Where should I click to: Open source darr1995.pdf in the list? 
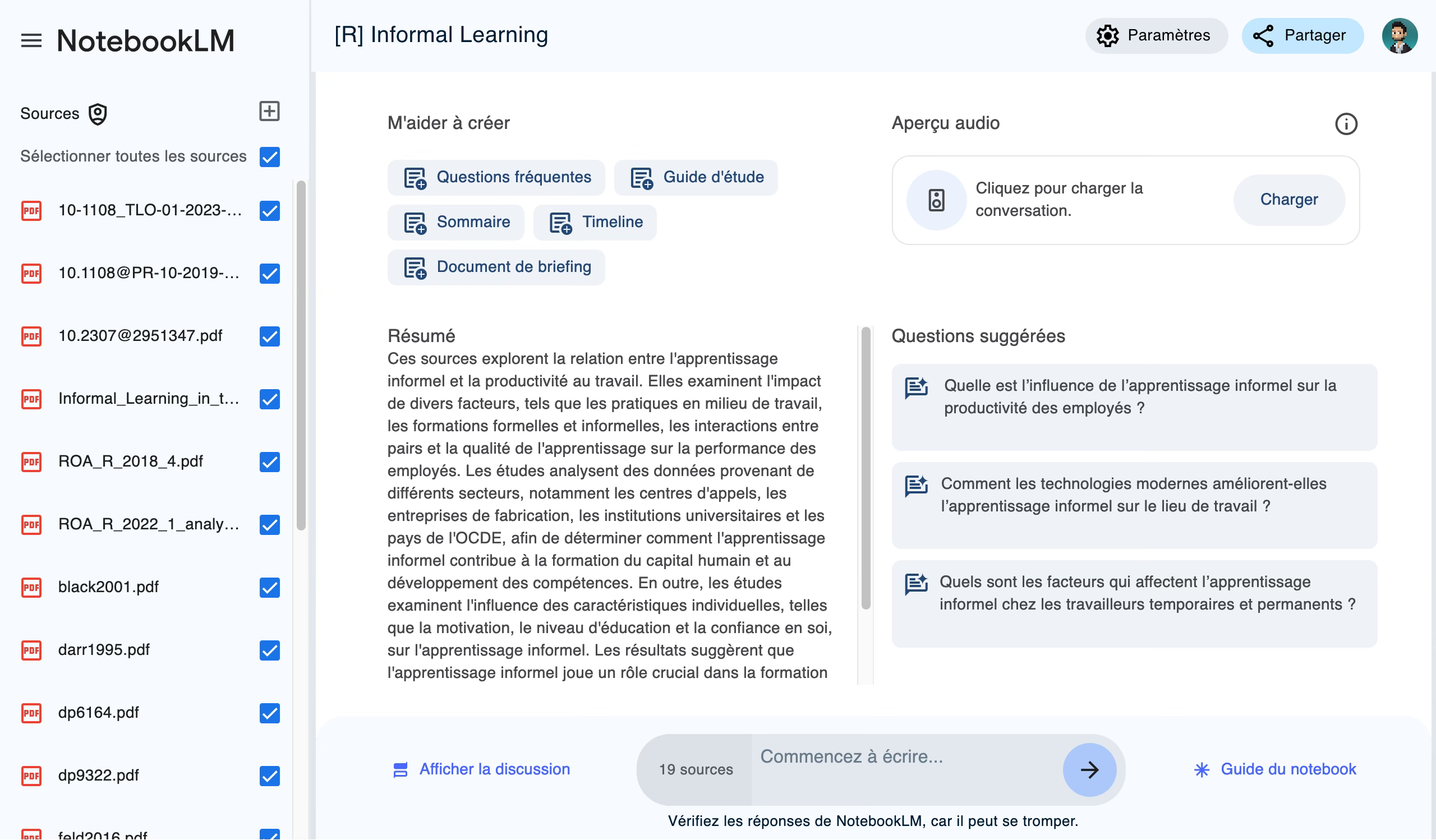point(104,649)
